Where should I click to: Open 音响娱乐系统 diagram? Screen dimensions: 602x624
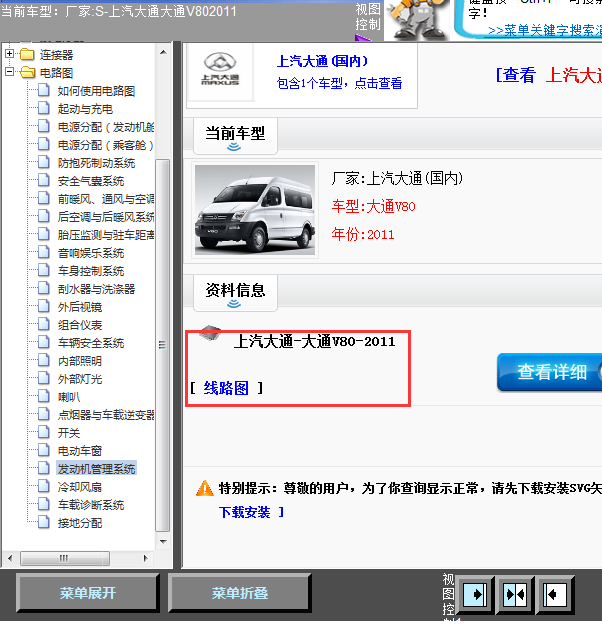click(91, 253)
